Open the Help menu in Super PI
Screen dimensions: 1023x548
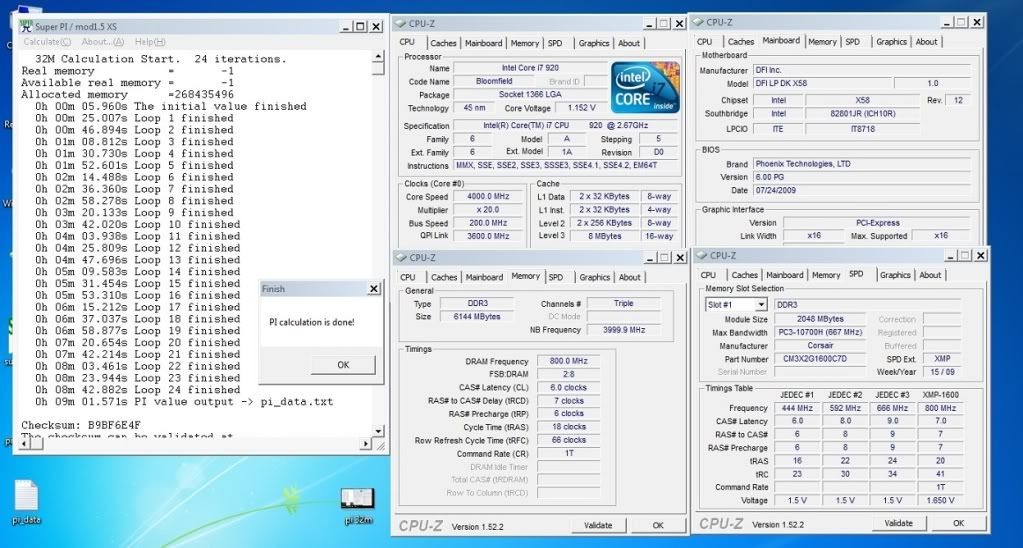pos(150,42)
